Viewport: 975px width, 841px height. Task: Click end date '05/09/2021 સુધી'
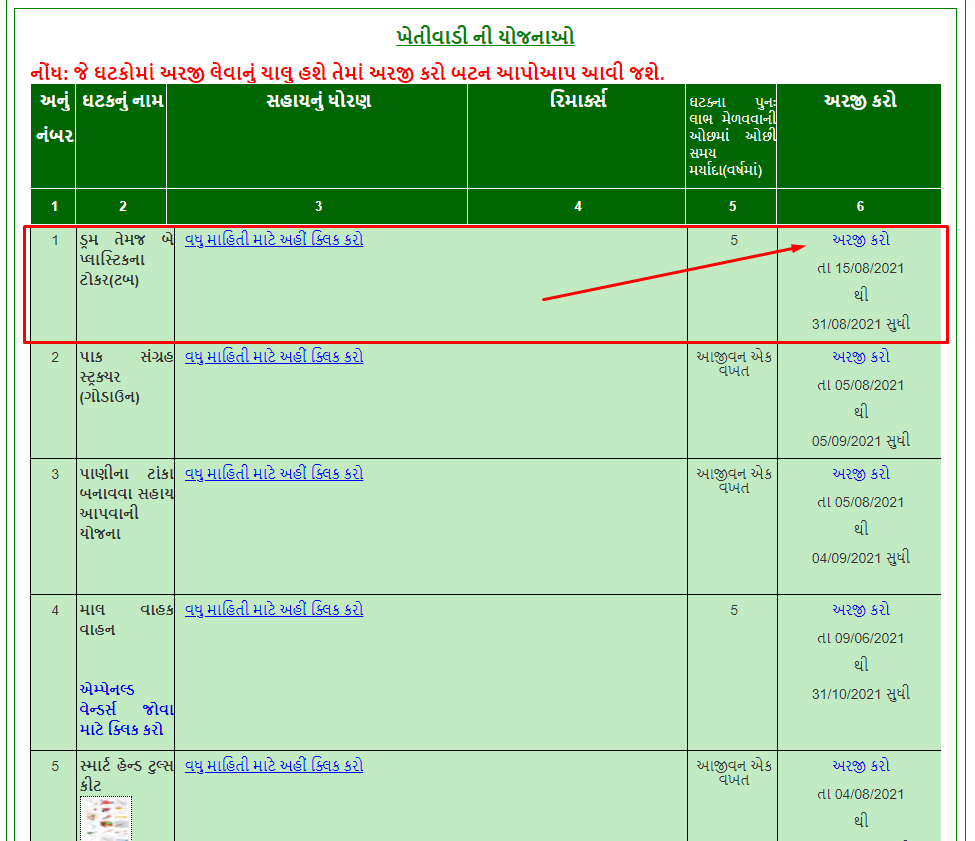[861, 441]
